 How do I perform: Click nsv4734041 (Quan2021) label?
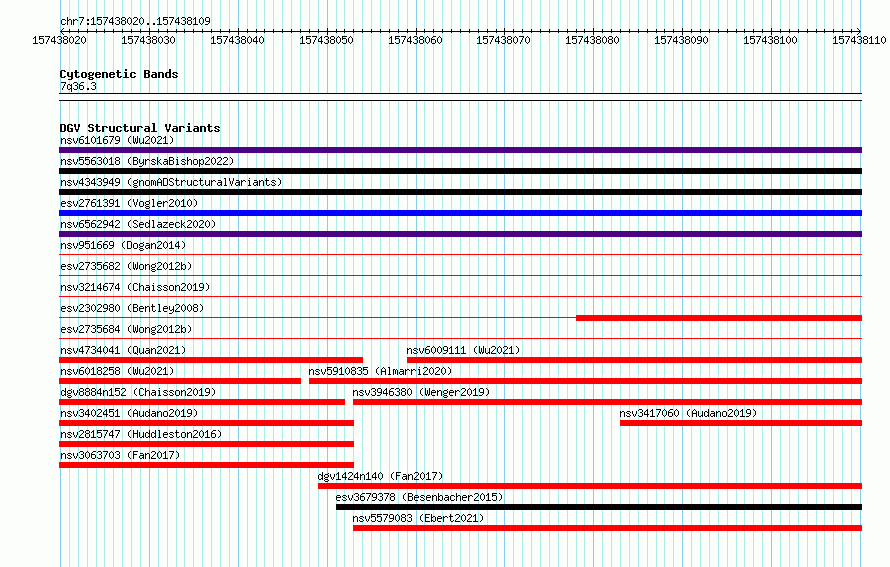click(x=123, y=350)
